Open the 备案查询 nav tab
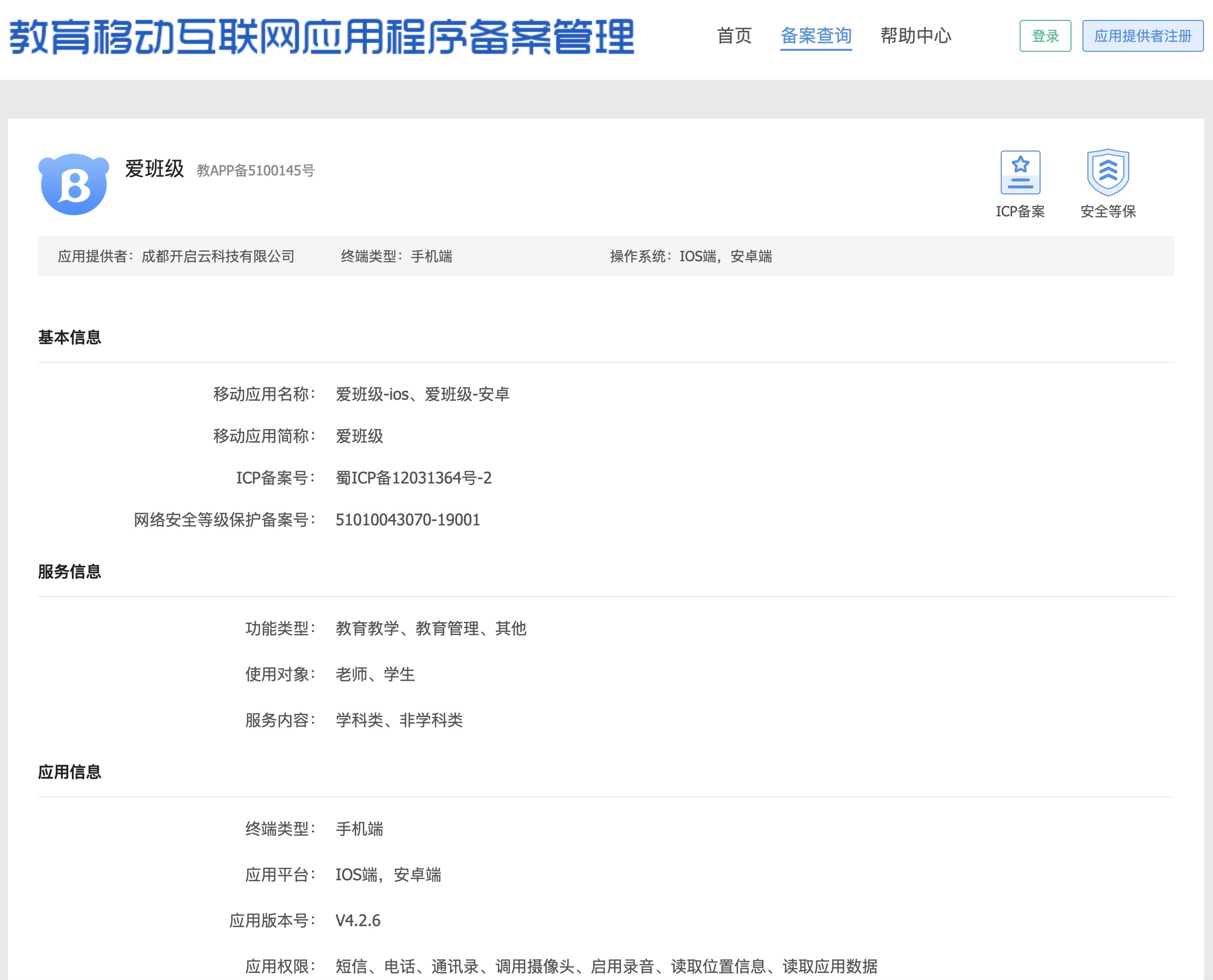This screenshot has height=980, width=1213. pos(816,35)
